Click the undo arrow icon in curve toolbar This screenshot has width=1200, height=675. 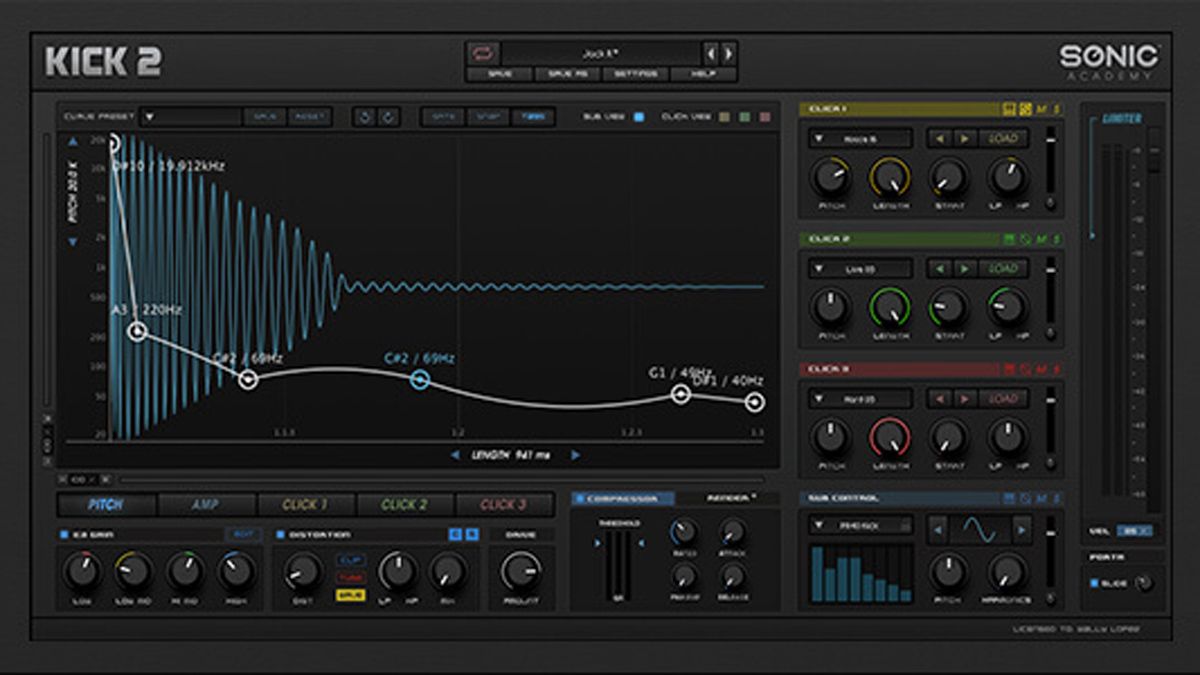(366, 117)
